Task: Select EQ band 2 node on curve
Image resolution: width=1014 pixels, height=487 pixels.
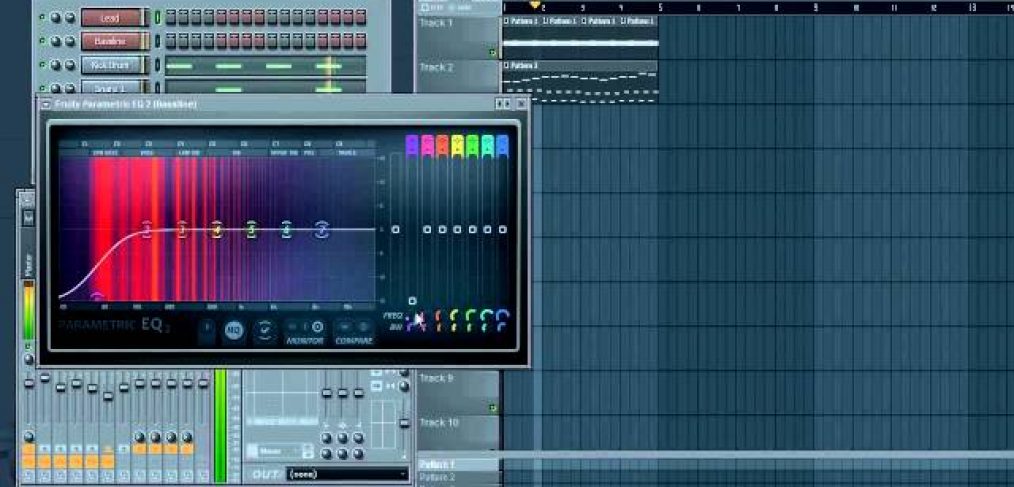Action: pos(147,229)
